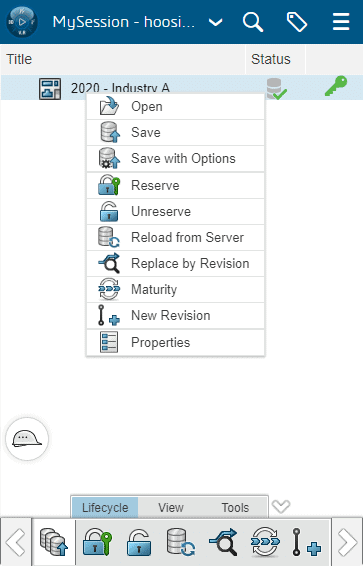The width and height of the screenshot is (363, 566).
Task: Switch to the Lifecycle tab
Action: point(105,508)
